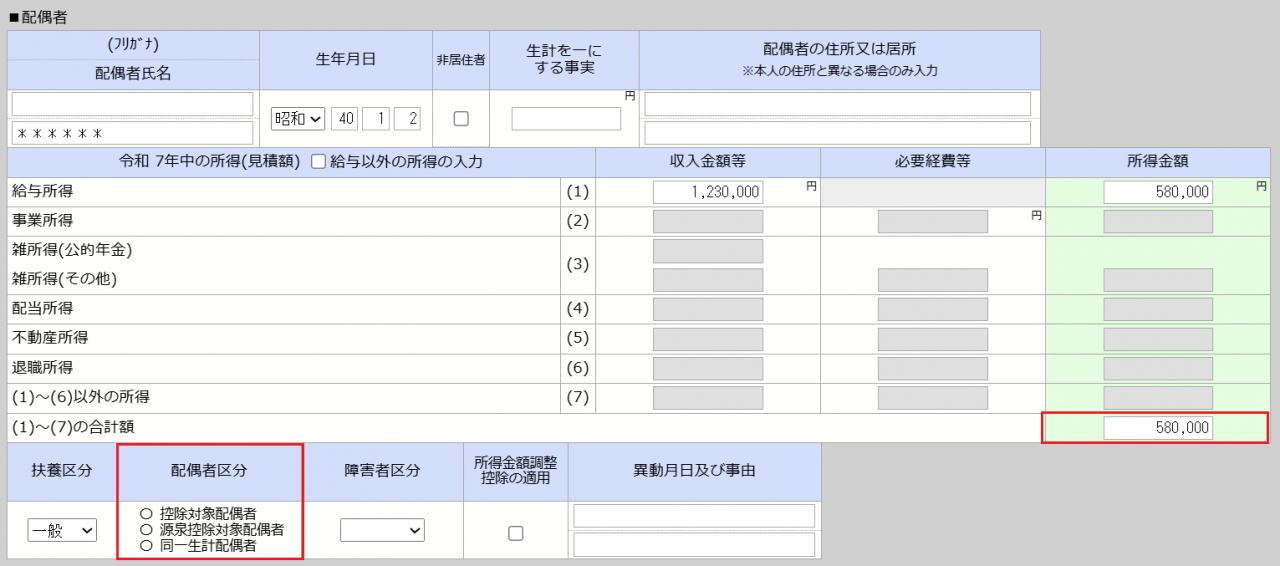The height and width of the screenshot is (566, 1280).
Task: Click 配当所得 収入金額 field
Action: tap(708, 309)
